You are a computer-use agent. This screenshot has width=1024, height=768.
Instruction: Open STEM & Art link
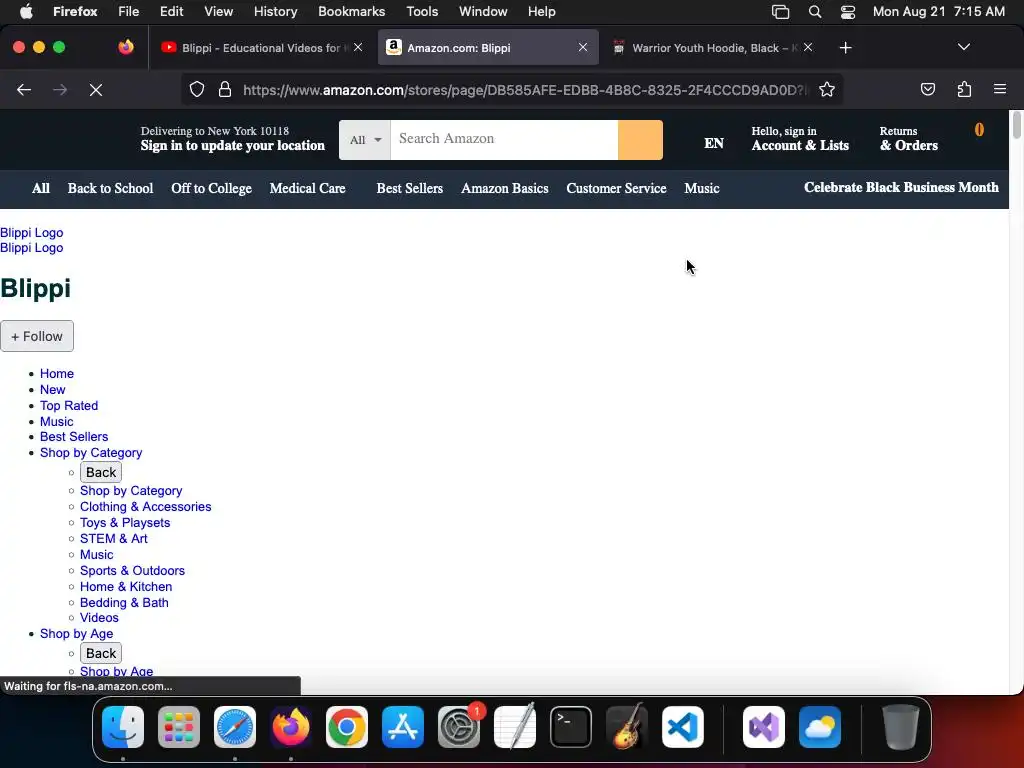(114, 539)
